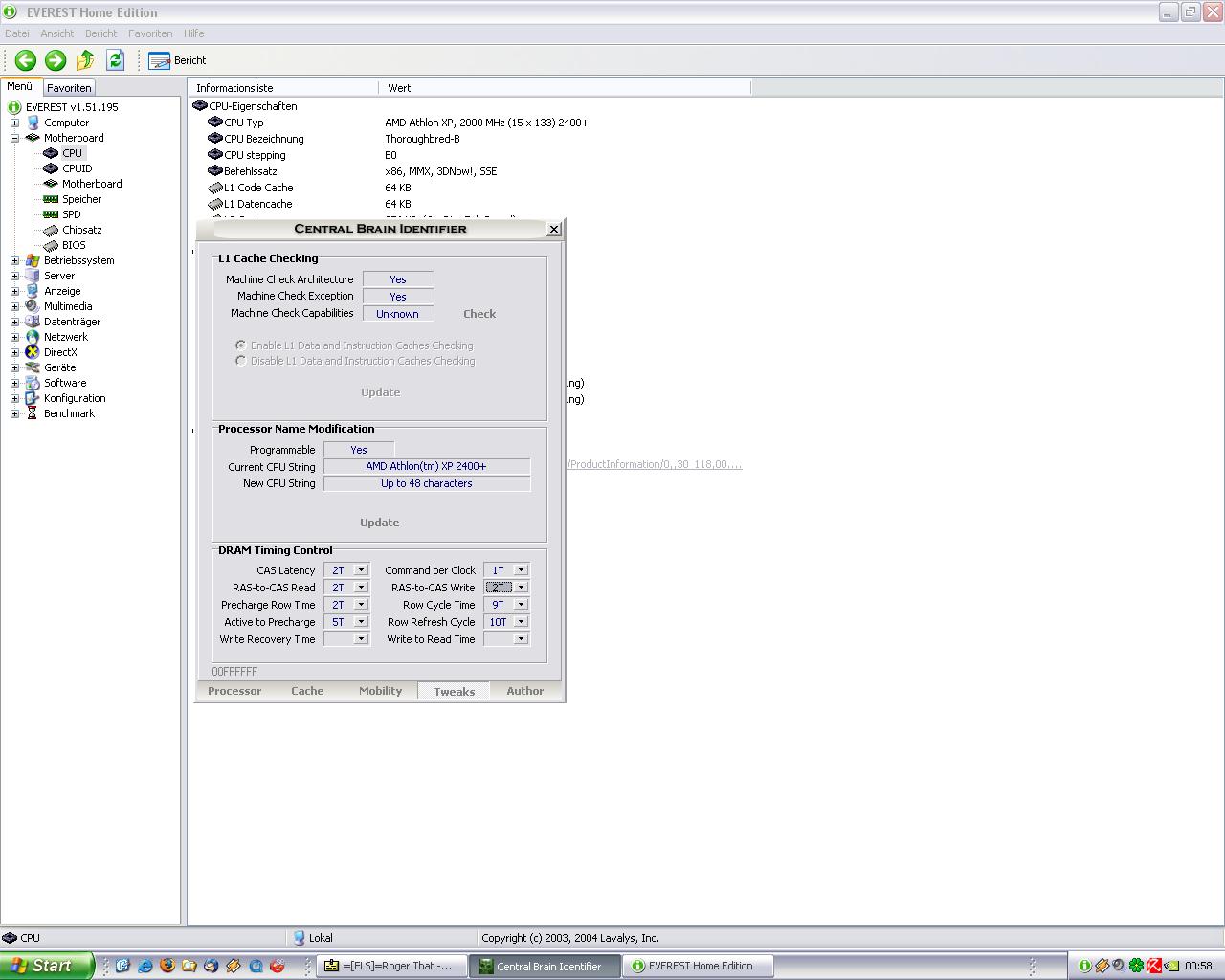Open the Row Cycle Time dropdown
This screenshot has height=980, width=1225.
pyautogui.click(x=521, y=605)
